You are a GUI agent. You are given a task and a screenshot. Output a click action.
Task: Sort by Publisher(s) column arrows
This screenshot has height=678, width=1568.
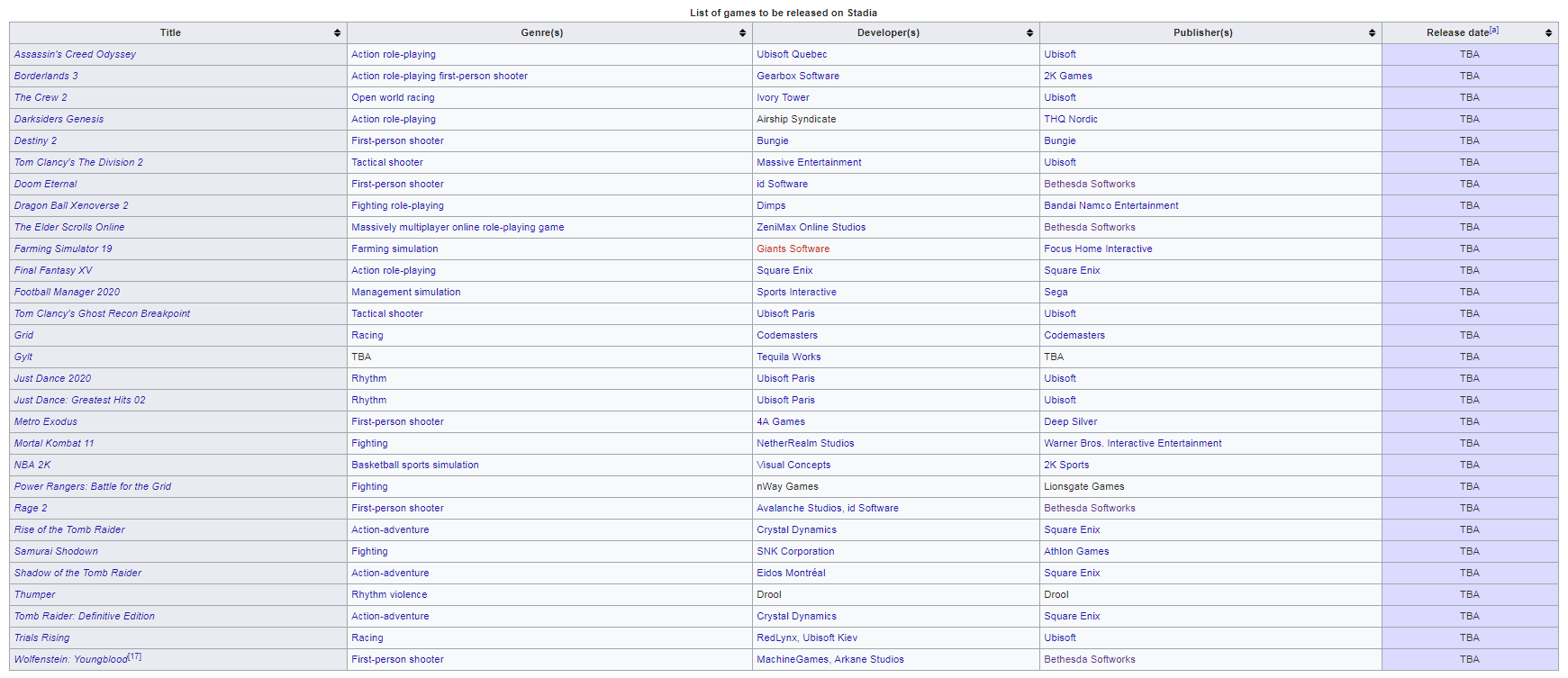pyautogui.click(x=1372, y=32)
